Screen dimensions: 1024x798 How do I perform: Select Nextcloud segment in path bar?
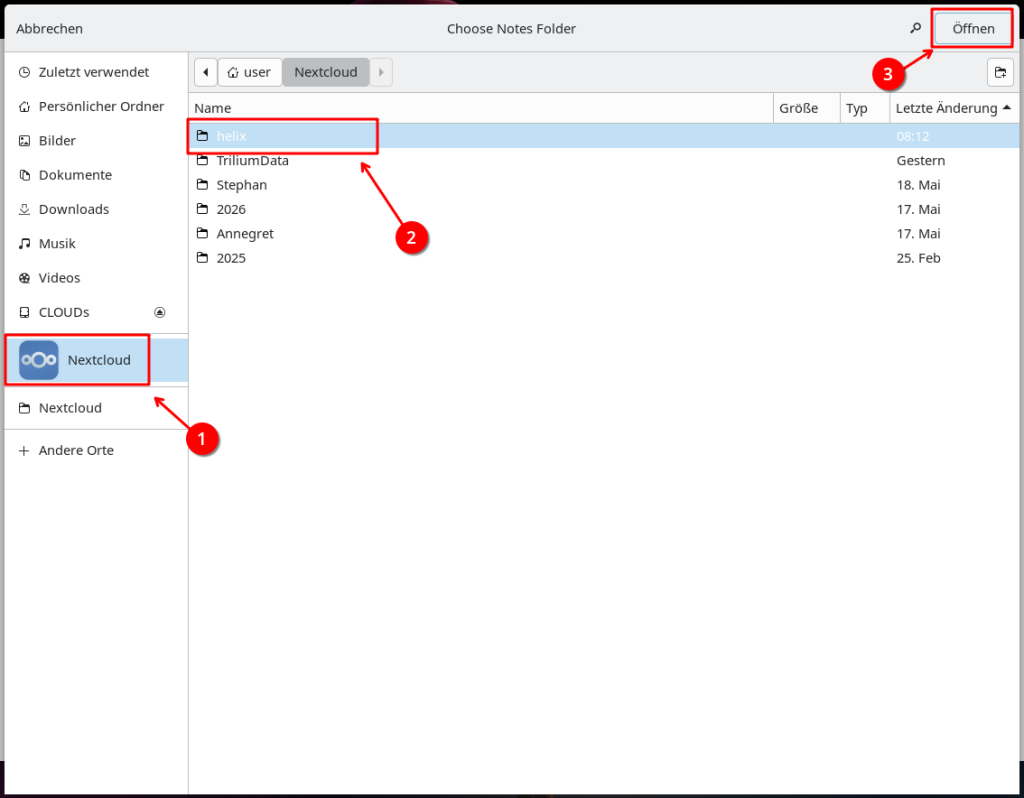pyautogui.click(x=326, y=72)
